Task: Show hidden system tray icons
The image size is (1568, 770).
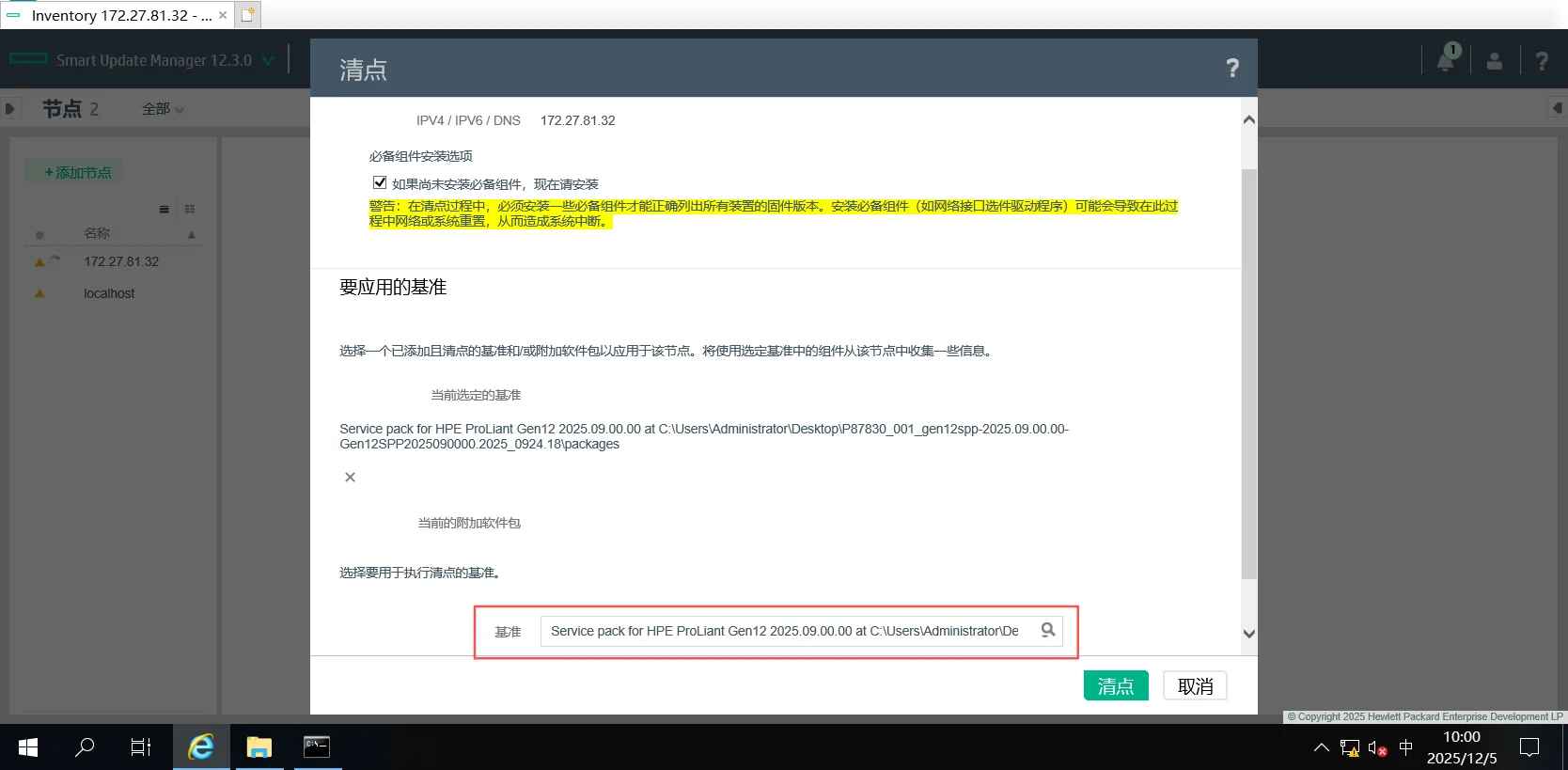Action: (x=1322, y=747)
